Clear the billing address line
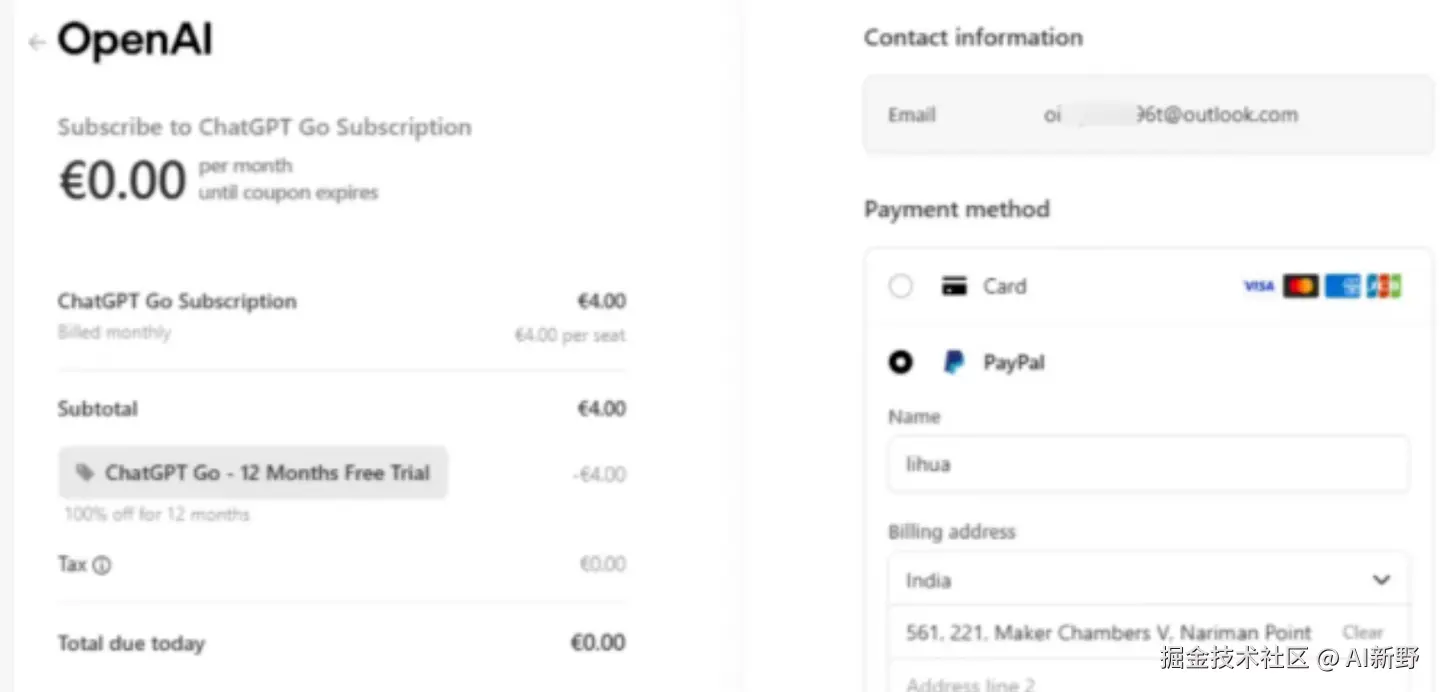The height and width of the screenshot is (692, 1440). 1362,633
